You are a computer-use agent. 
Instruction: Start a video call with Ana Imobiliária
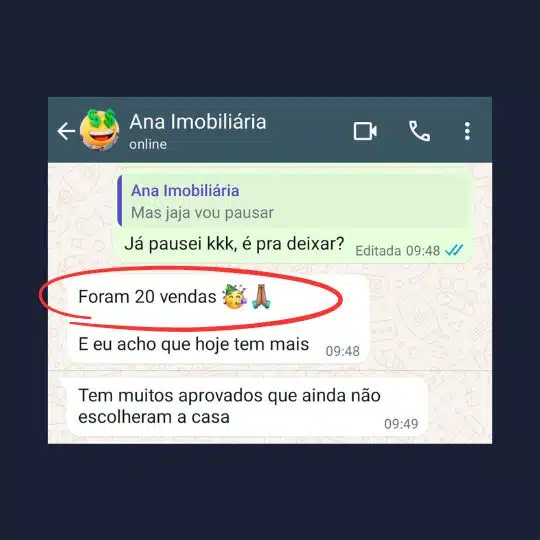365,131
